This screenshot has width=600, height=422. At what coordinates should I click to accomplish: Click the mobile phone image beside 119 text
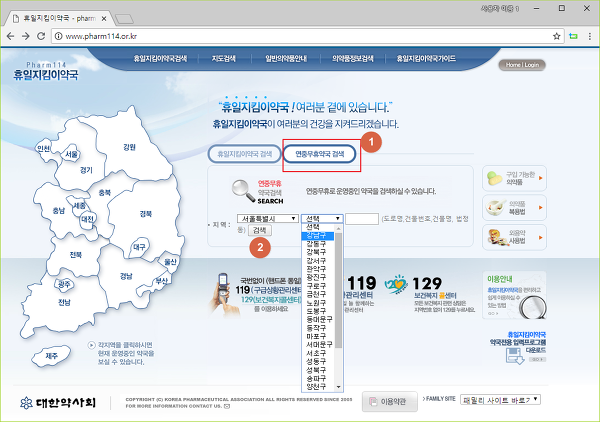point(222,293)
